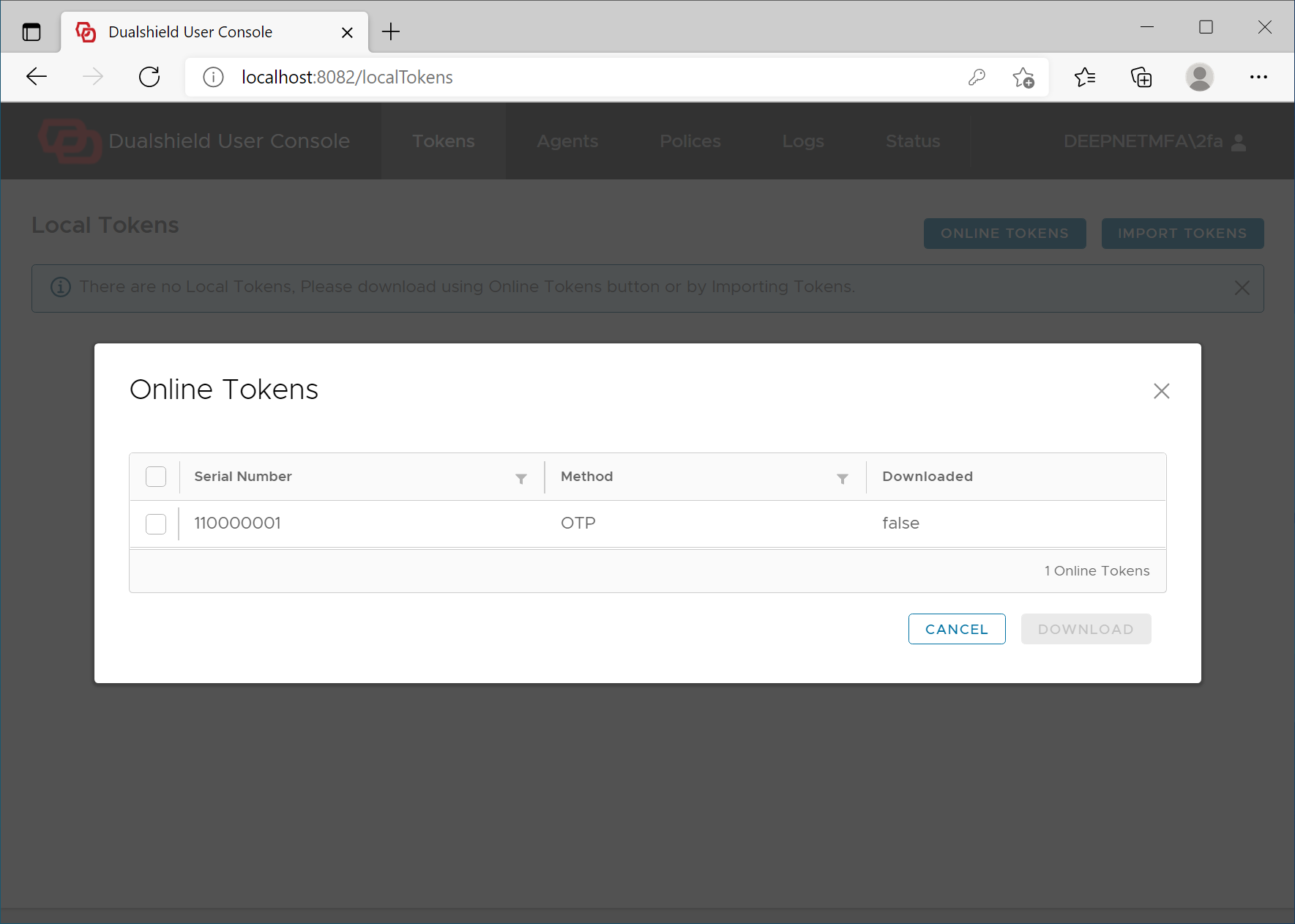Add this page to favorites
1295x924 pixels.
(1023, 77)
